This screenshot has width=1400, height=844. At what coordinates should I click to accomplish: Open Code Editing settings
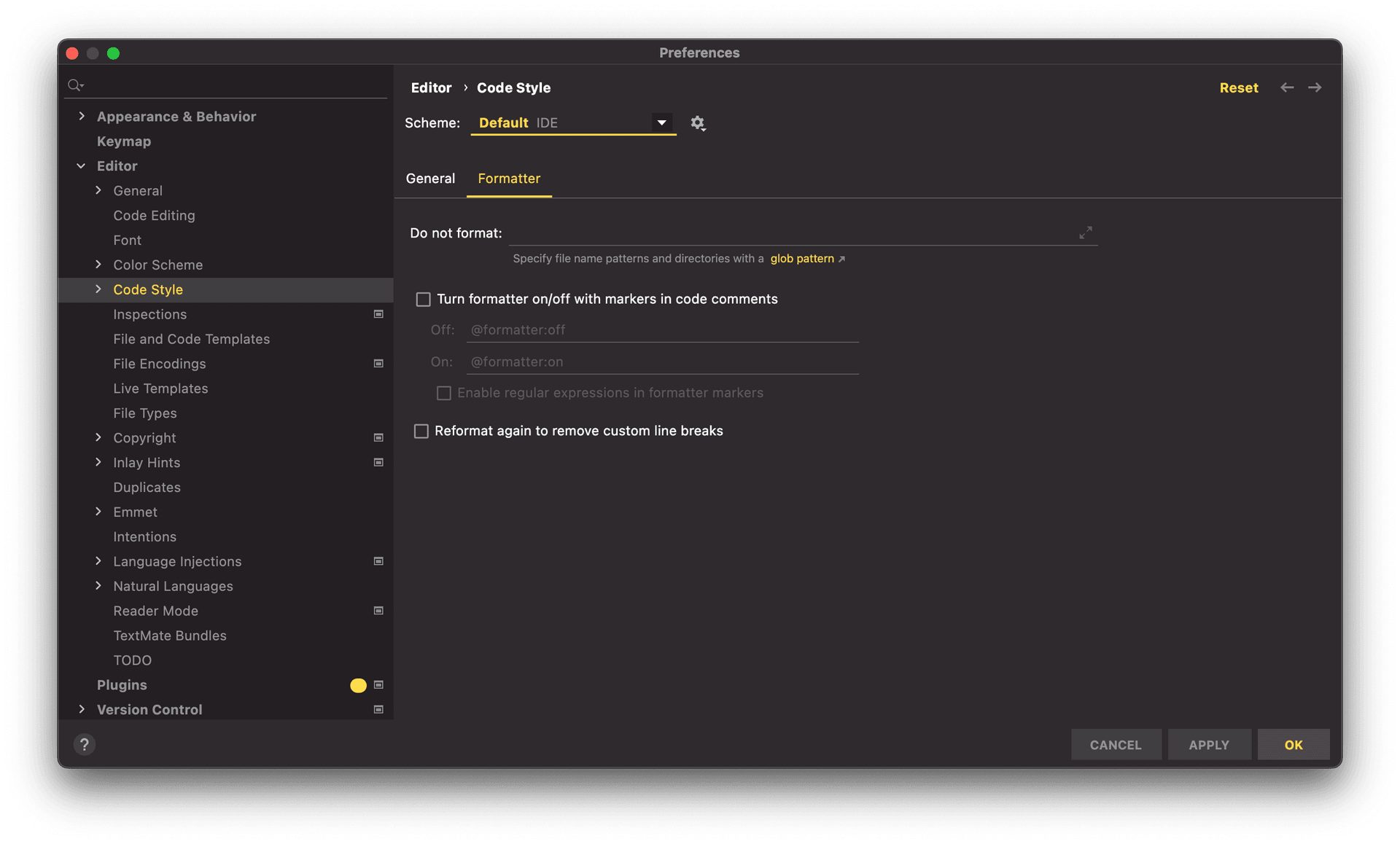click(x=154, y=216)
